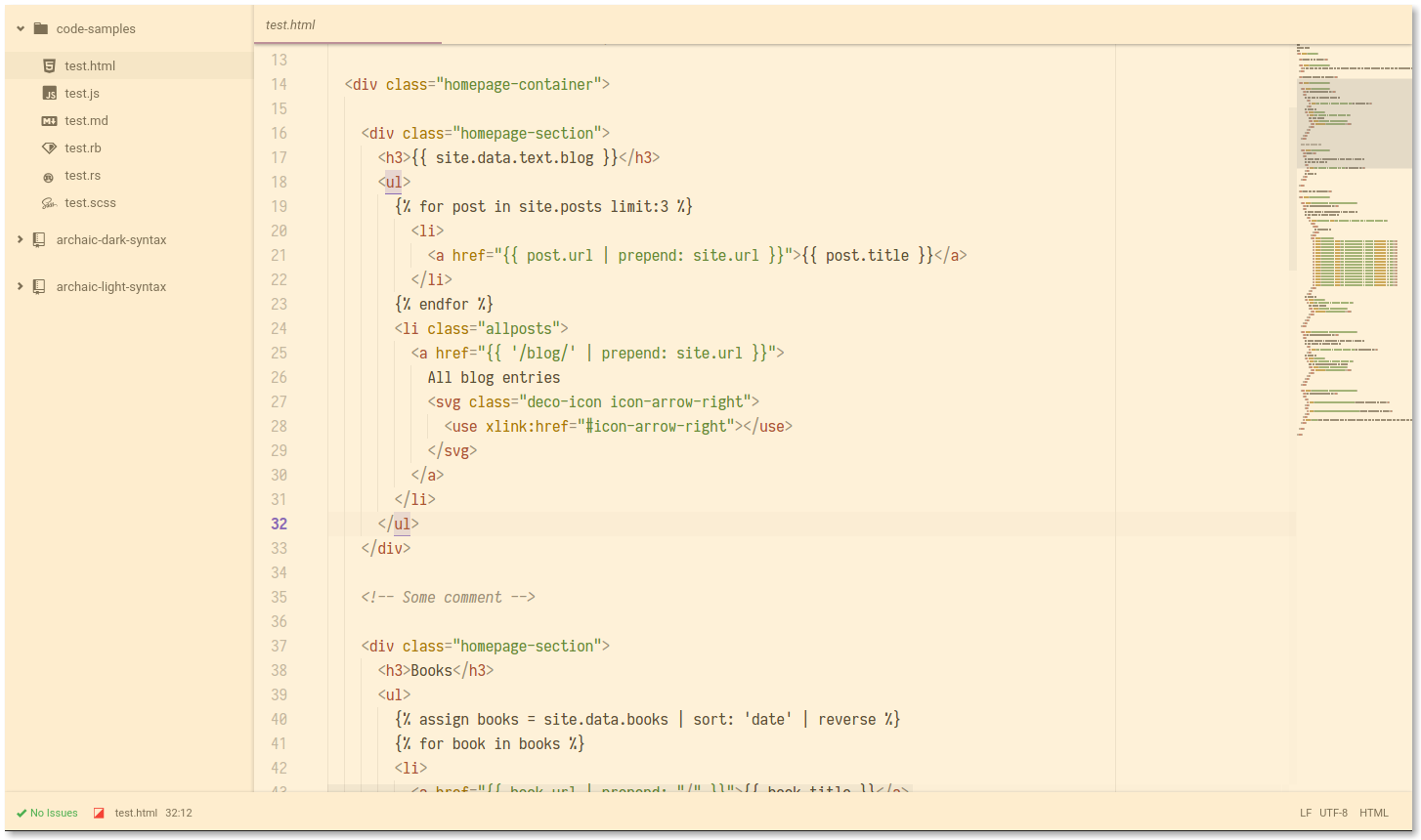This screenshot has width=1421, height=840.
Task: Click the ruby gem icon beside test.rb
Action: point(49,147)
